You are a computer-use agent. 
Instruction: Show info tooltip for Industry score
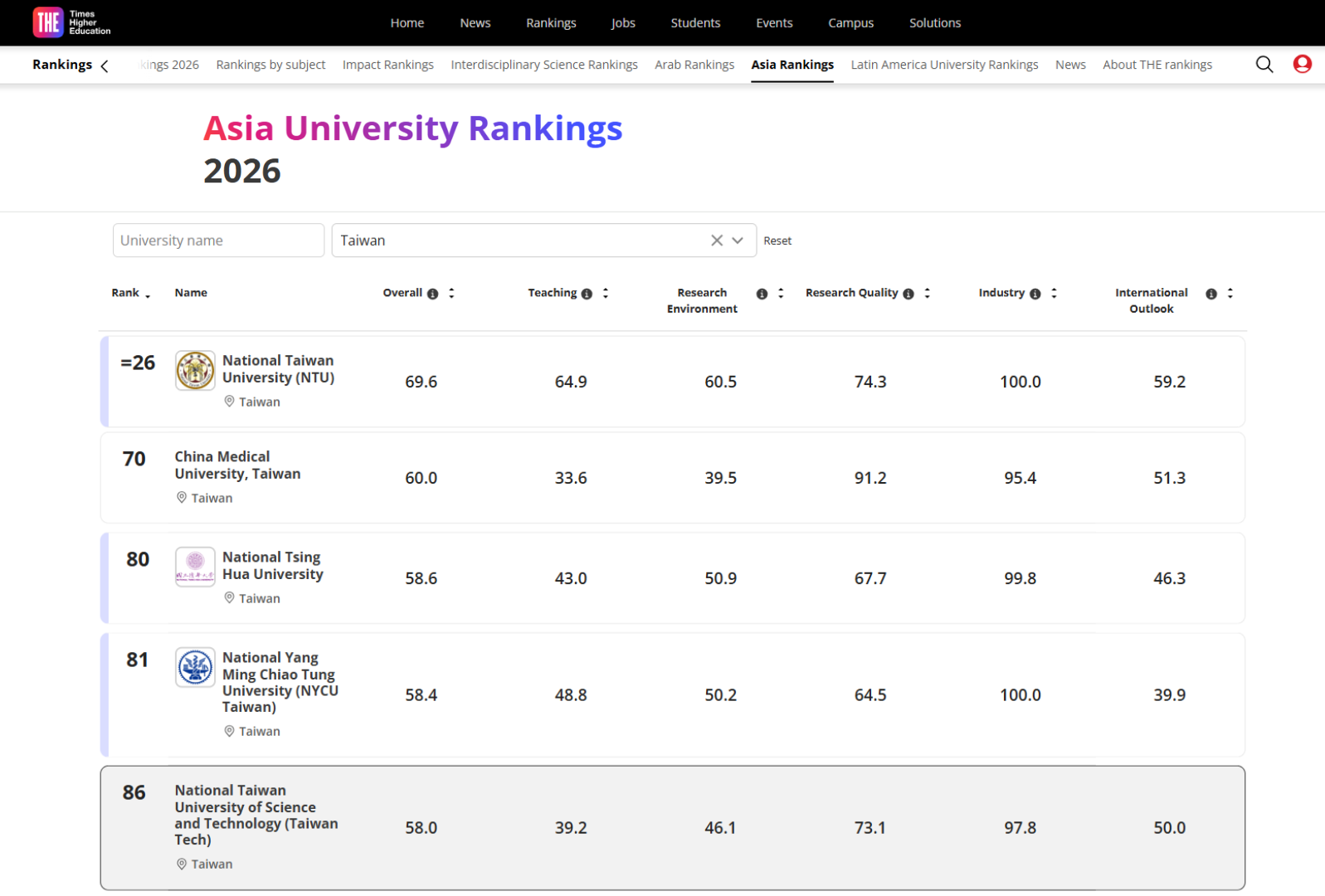point(1035,294)
